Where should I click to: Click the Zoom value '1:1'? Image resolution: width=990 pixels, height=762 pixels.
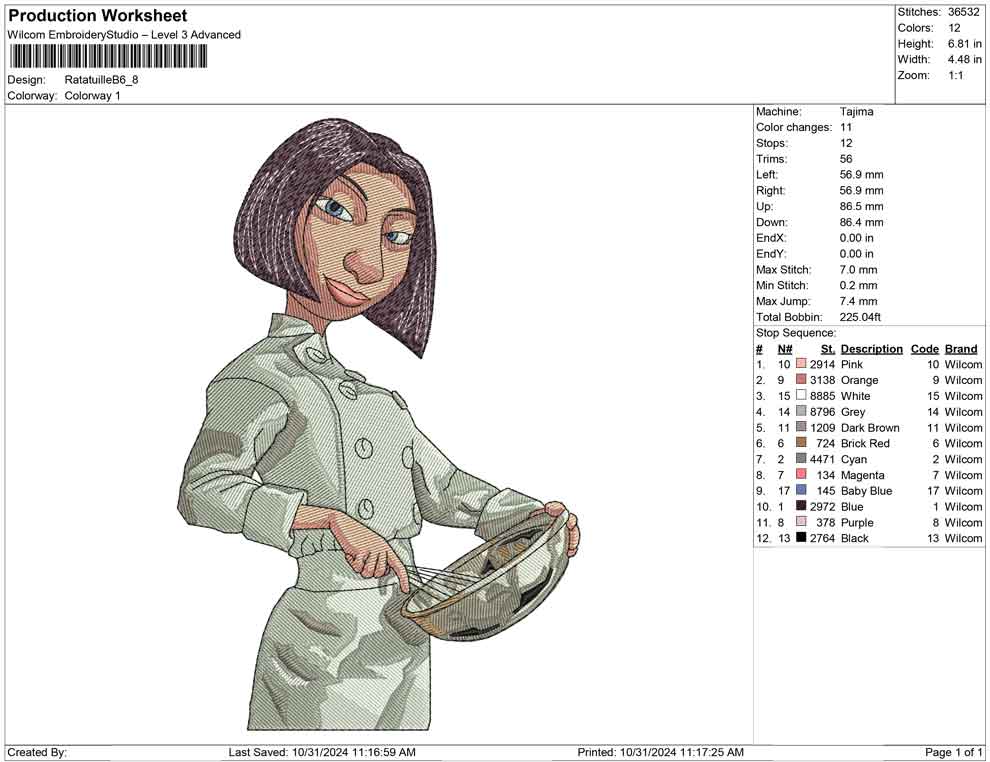[x=956, y=75]
